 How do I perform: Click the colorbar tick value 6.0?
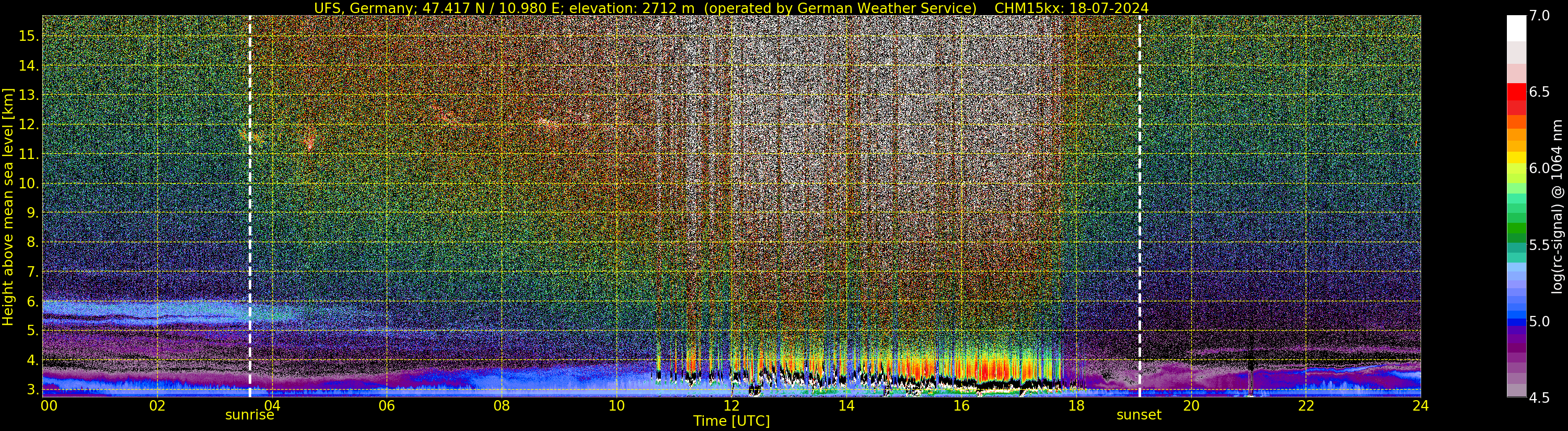tap(1540, 168)
